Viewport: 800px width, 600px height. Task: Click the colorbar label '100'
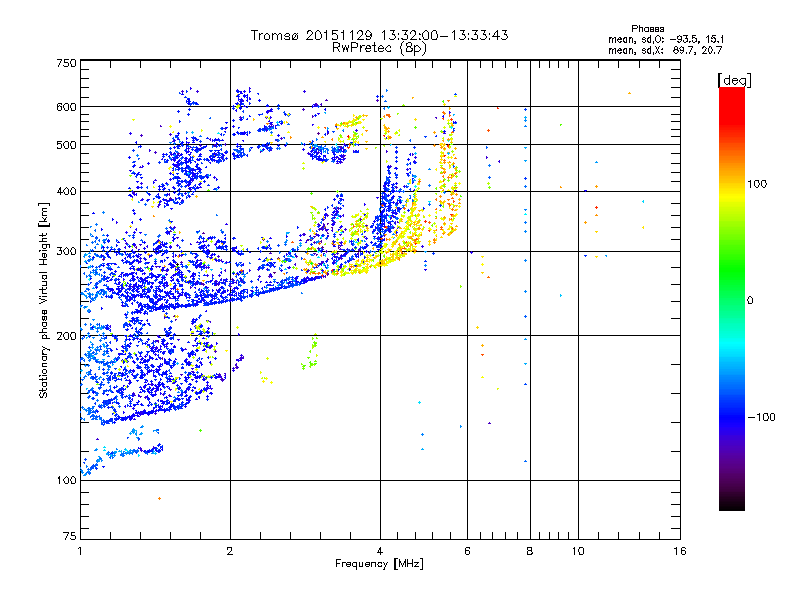[757, 184]
